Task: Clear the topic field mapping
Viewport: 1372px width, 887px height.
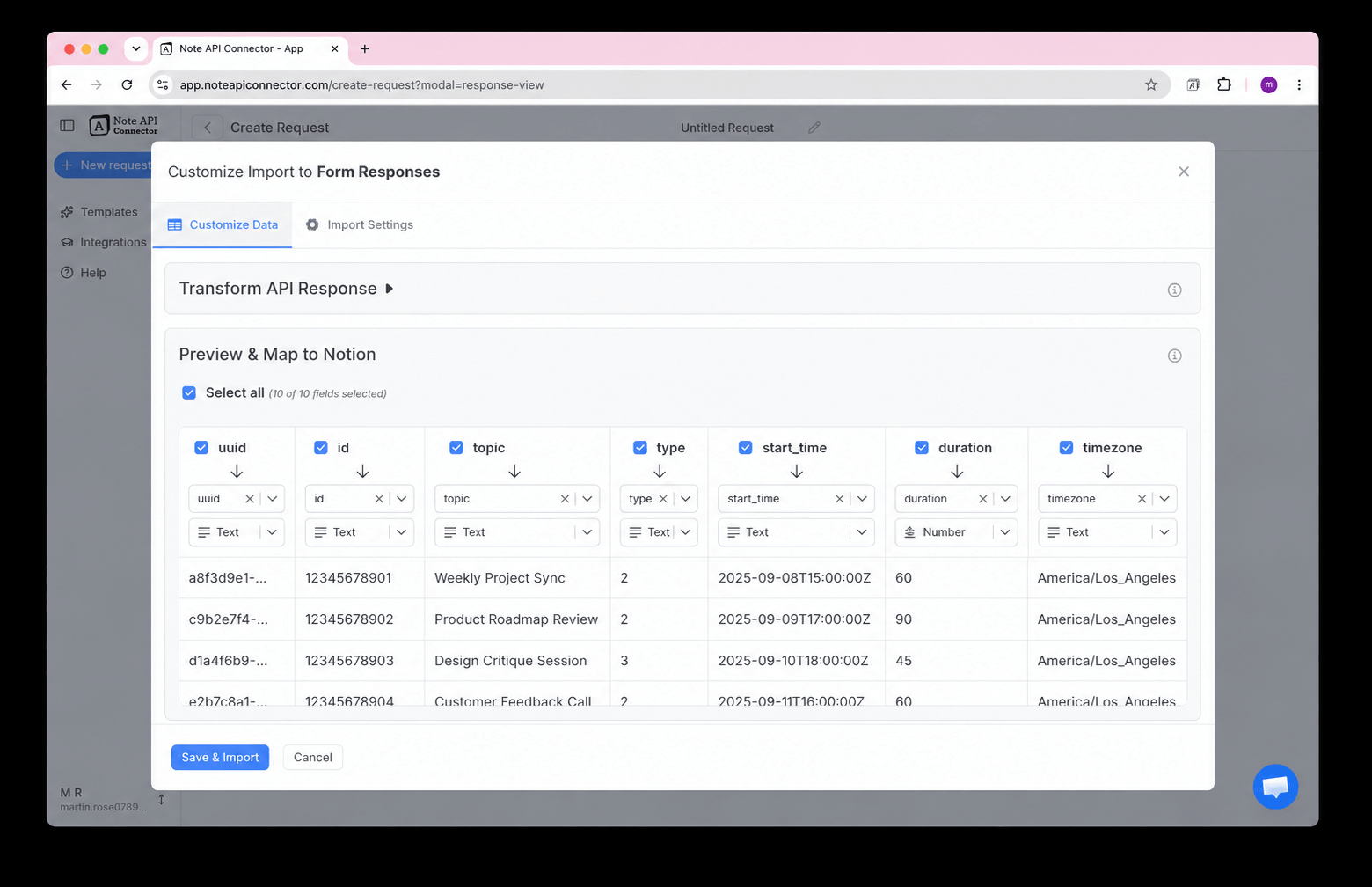Action: coord(565,499)
